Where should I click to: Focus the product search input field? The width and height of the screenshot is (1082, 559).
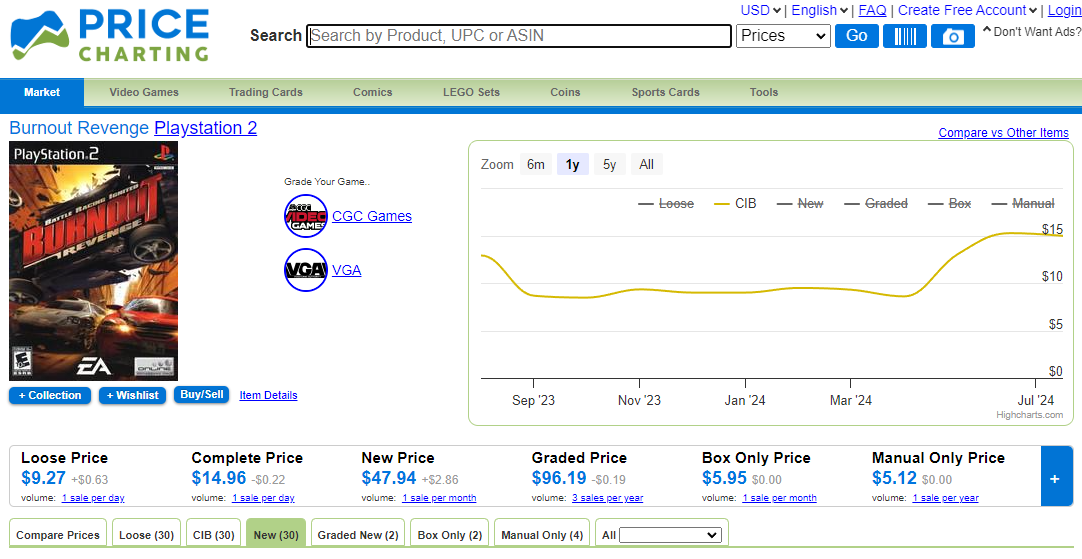click(519, 36)
